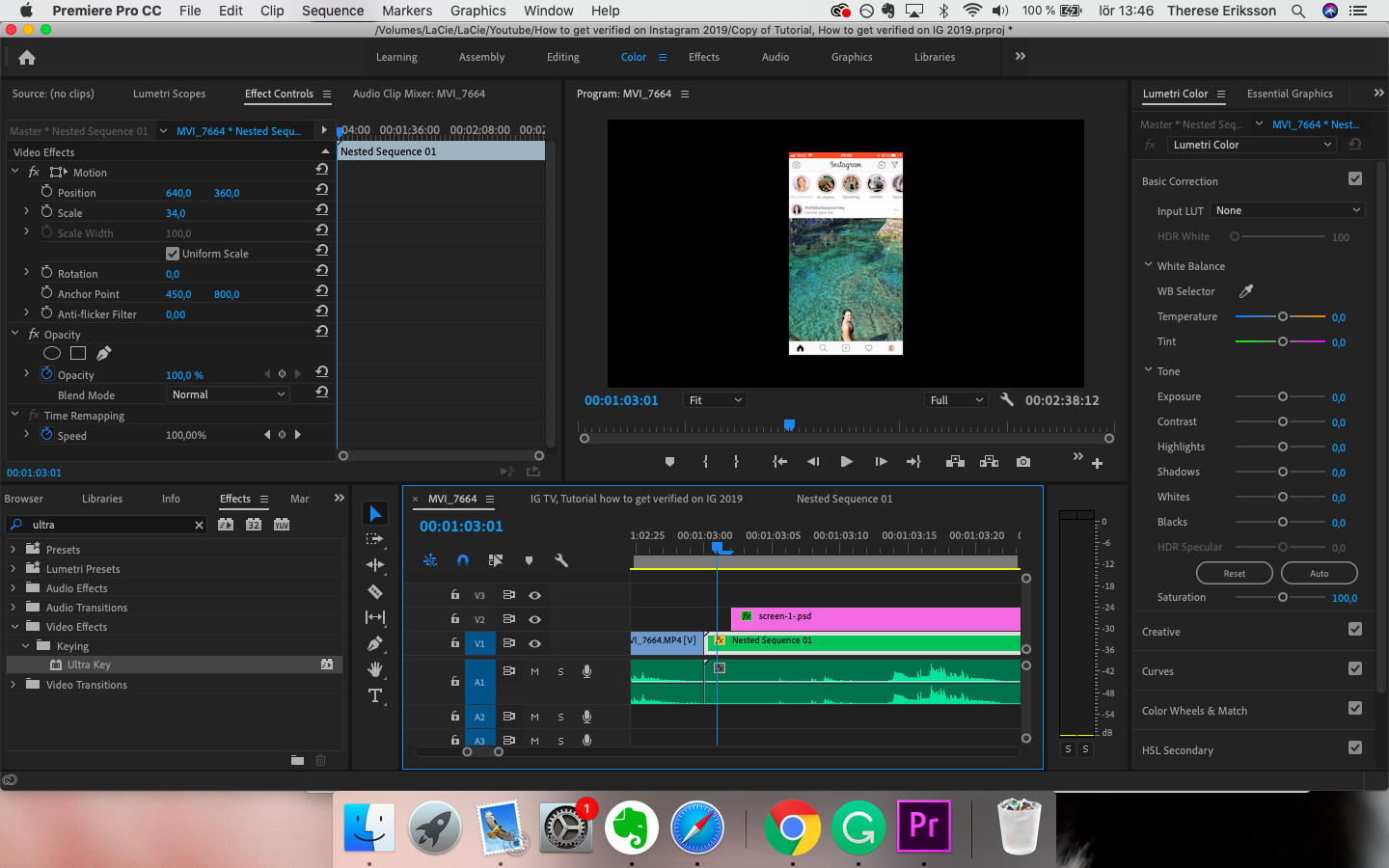
Task: Click the Auto tone button
Action: tap(1319, 573)
